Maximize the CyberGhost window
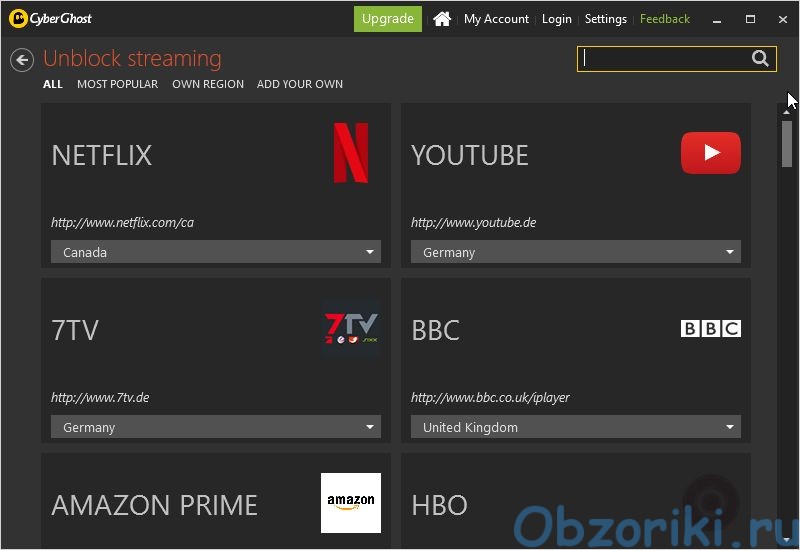The height and width of the screenshot is (550, 800). 750,19
